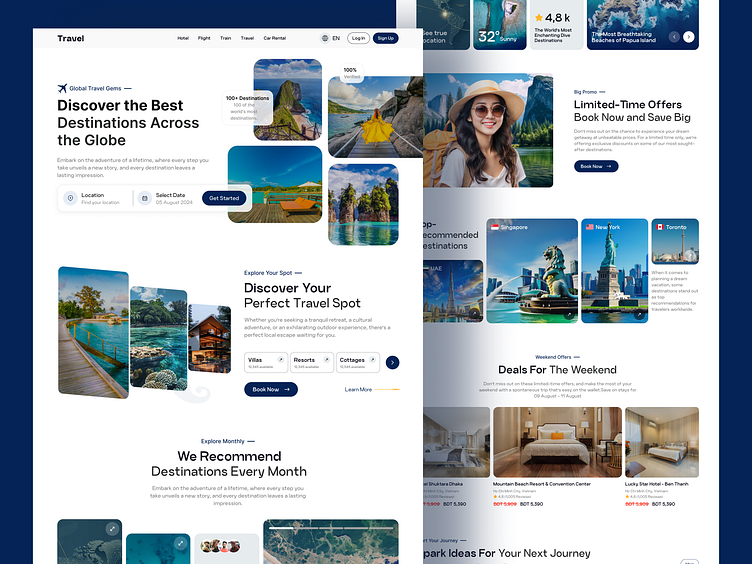Viewport: 752px width, 564px height.
Task: Expand the teal ocean card
Action: tap(180, 543)
